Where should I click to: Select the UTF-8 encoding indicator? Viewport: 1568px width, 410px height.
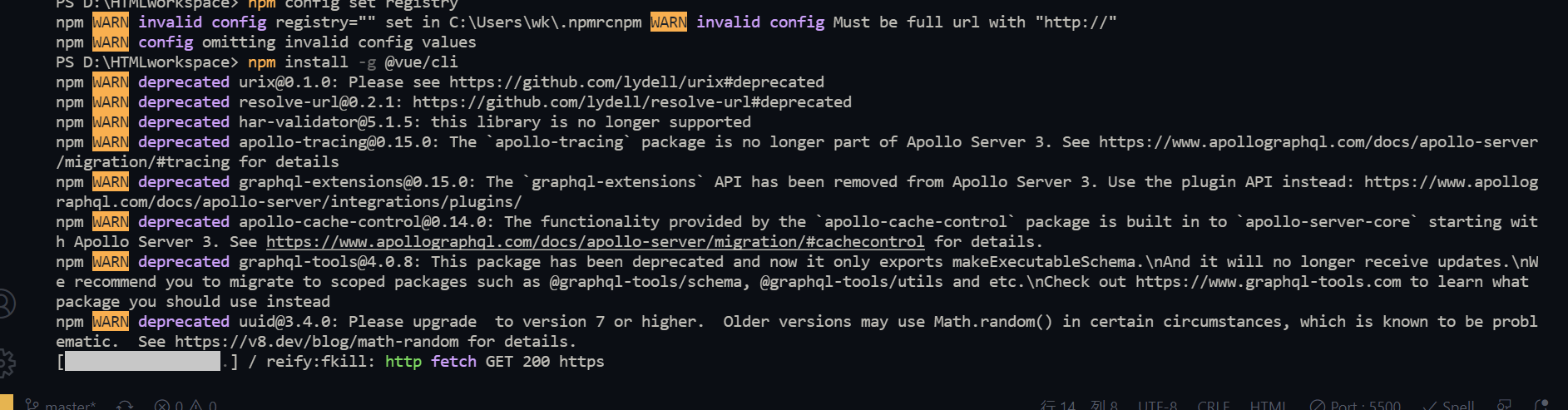point(1158,405)
